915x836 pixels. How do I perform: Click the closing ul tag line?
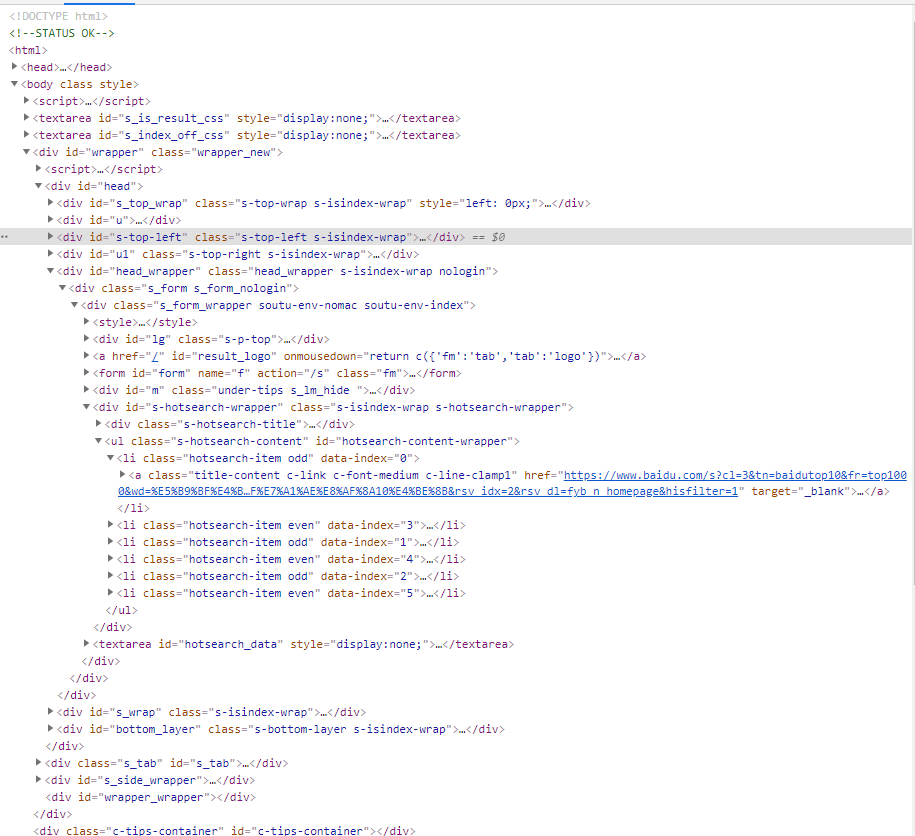(121, 610)
